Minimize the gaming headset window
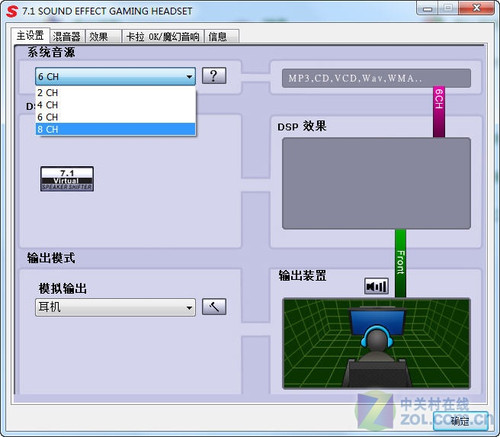Viewport: 500px width, 437px height. pyautogui.click(x=428, y=8)
